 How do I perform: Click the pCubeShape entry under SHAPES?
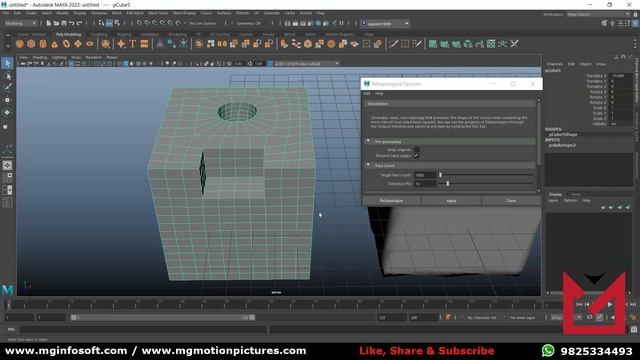point(563,134)
